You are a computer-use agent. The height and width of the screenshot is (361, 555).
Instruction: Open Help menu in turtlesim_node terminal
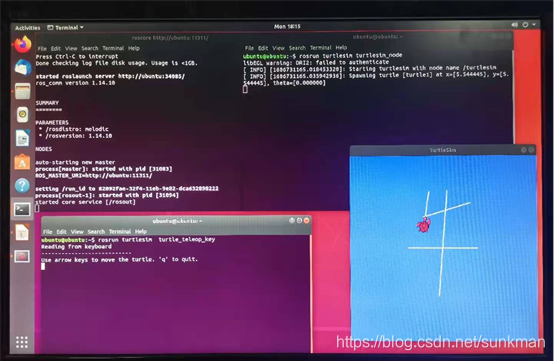click(x=341, y=47)
